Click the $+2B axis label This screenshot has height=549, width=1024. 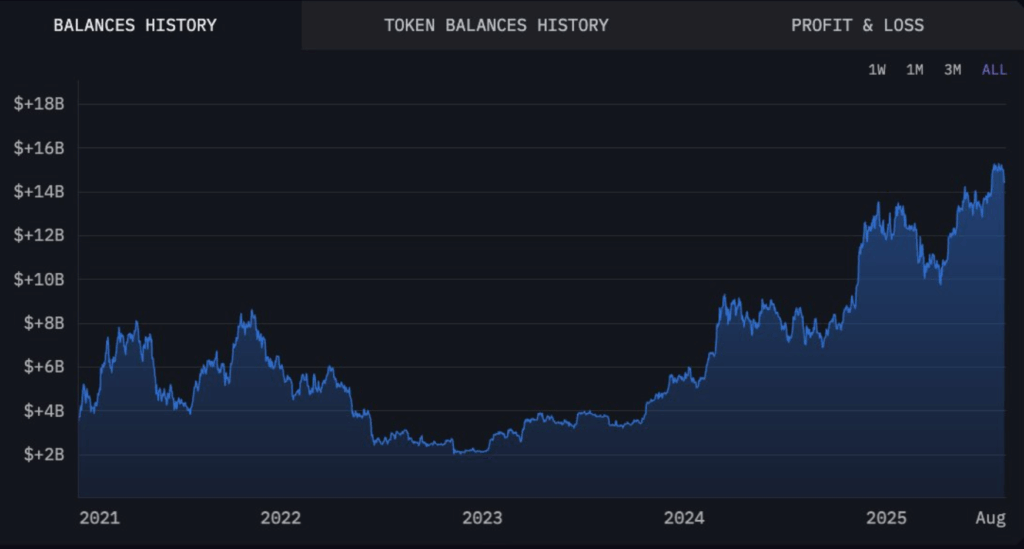(44, 454)
